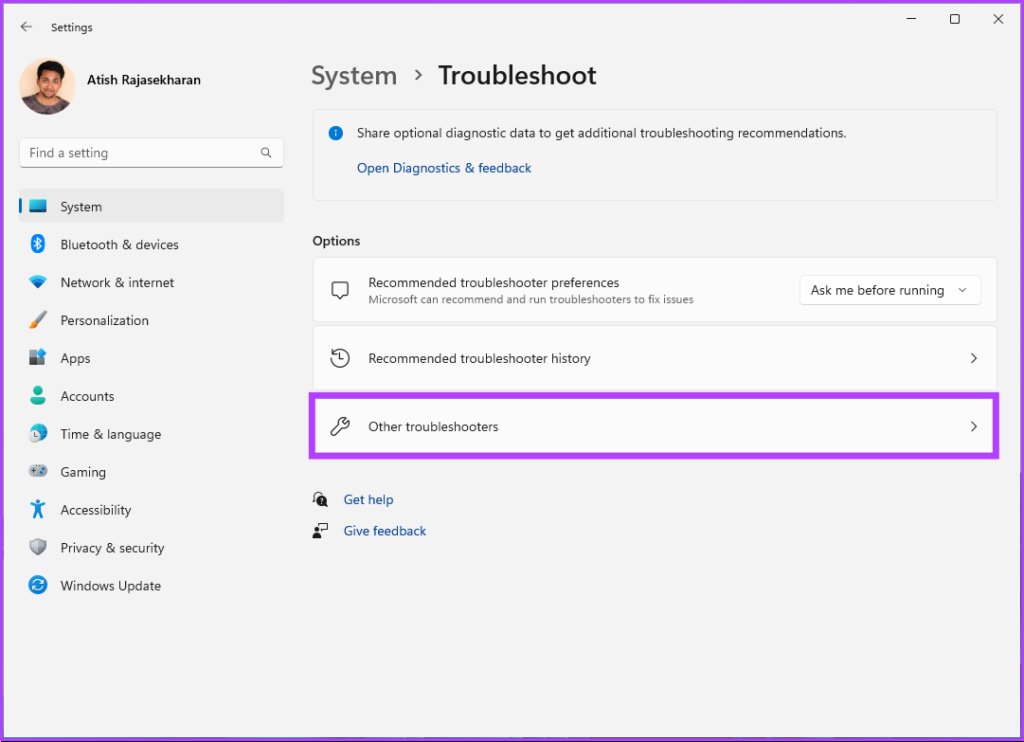Viewport: 1024px width, 742px height.
Task: Click the System breadcrumb in the title
Action: (354, 76)
